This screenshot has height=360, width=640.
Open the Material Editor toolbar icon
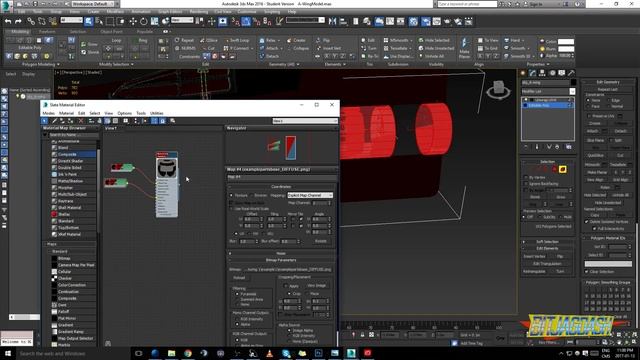413,21
